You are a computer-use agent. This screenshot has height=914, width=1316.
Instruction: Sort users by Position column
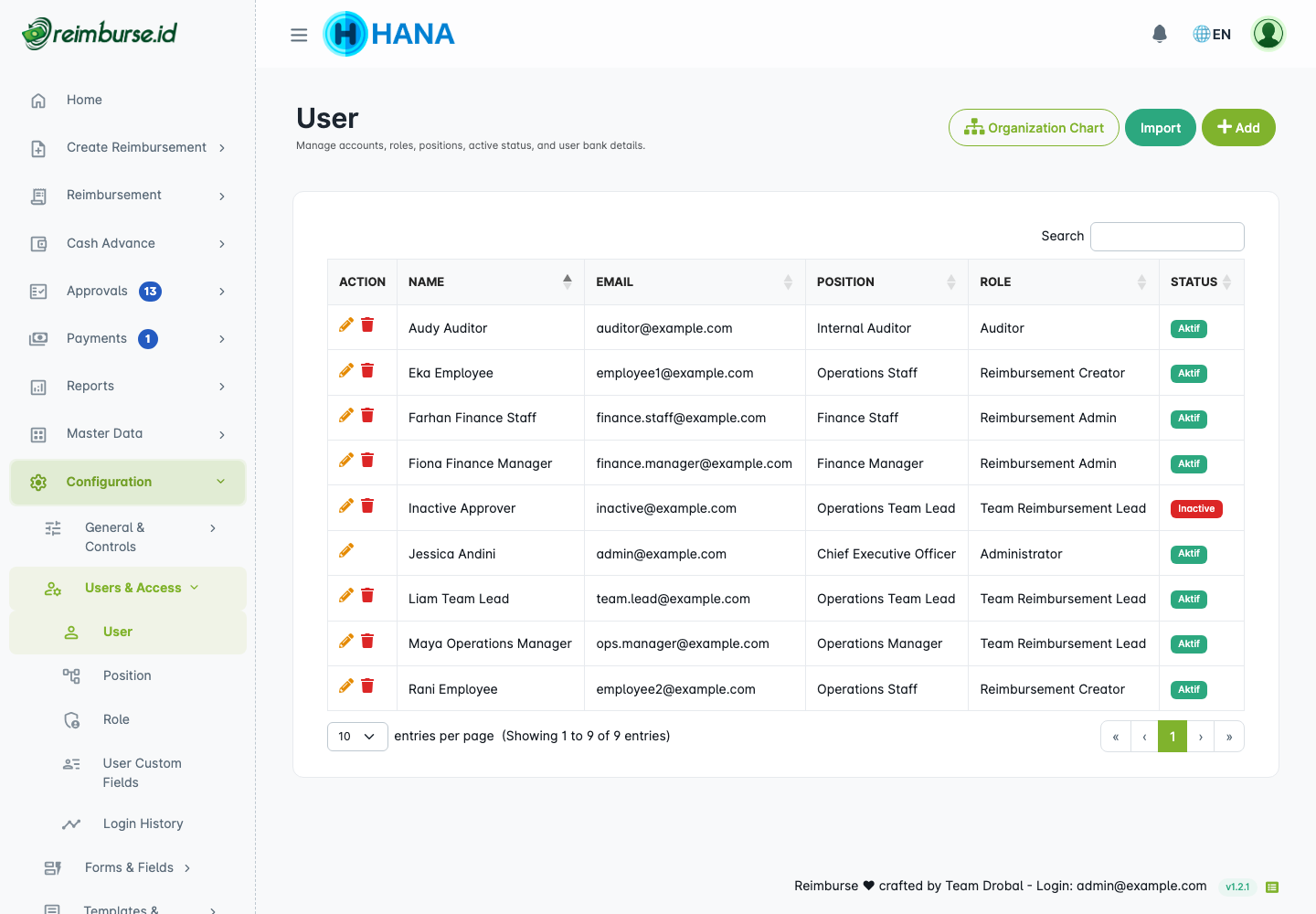(886, 282)
